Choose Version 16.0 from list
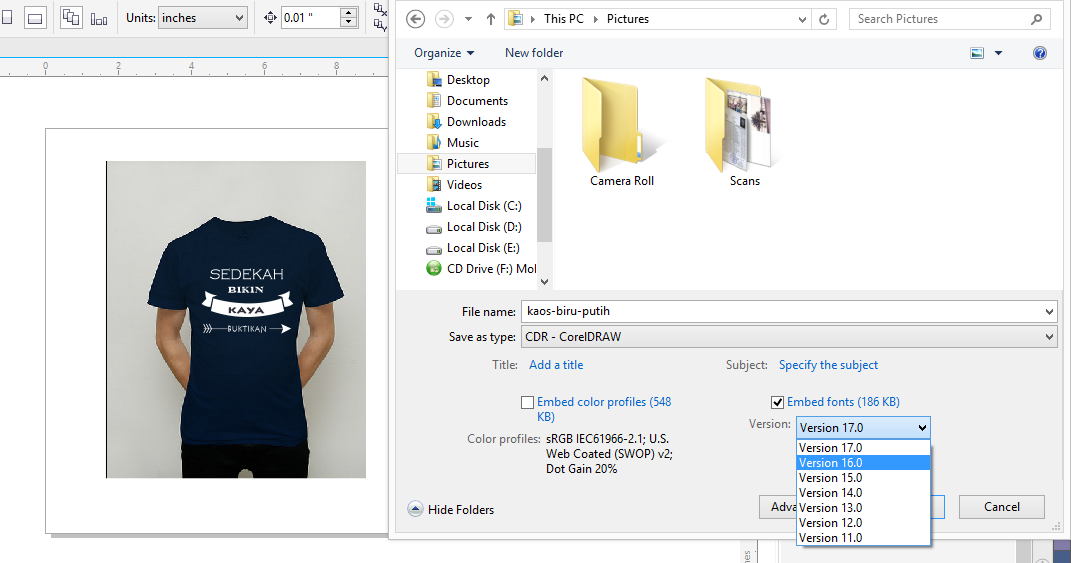 (x=863, y=463)
